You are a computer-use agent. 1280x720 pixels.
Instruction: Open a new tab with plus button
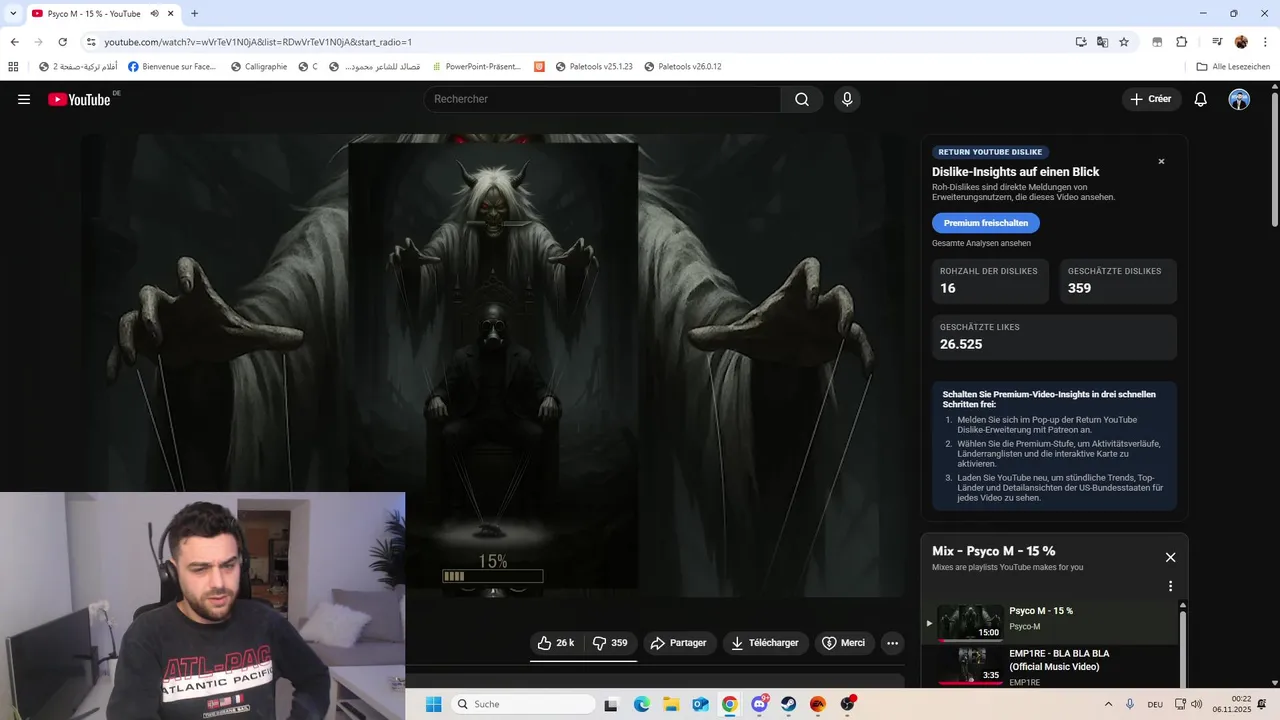pos(194,13)
